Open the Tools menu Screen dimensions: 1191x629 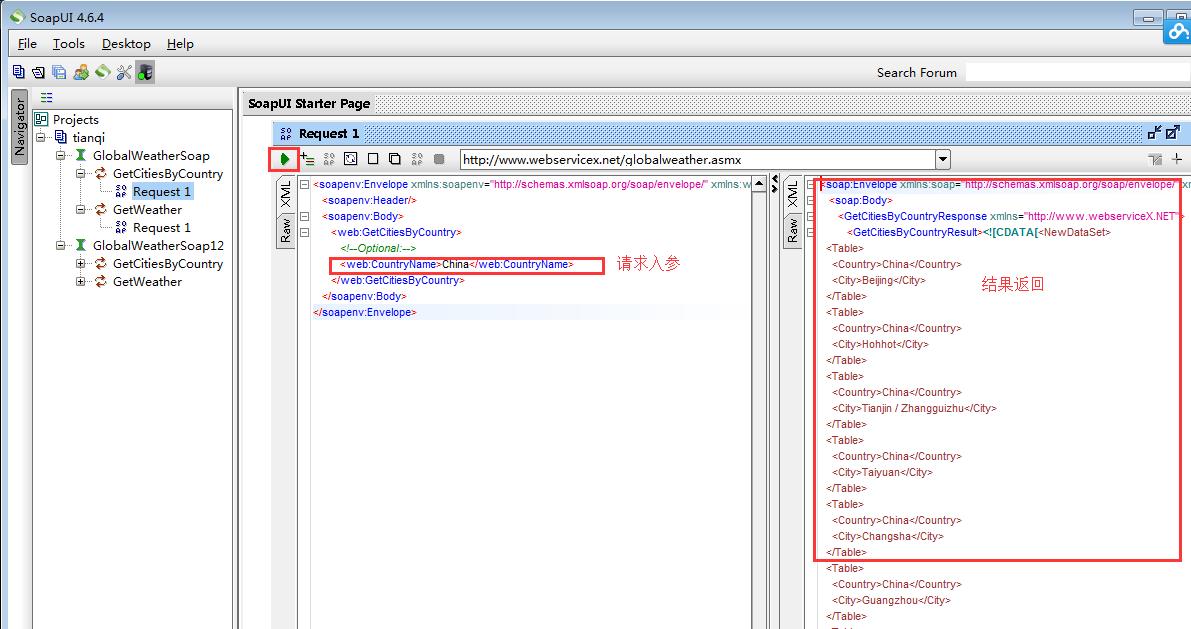[x=68, y=44]
